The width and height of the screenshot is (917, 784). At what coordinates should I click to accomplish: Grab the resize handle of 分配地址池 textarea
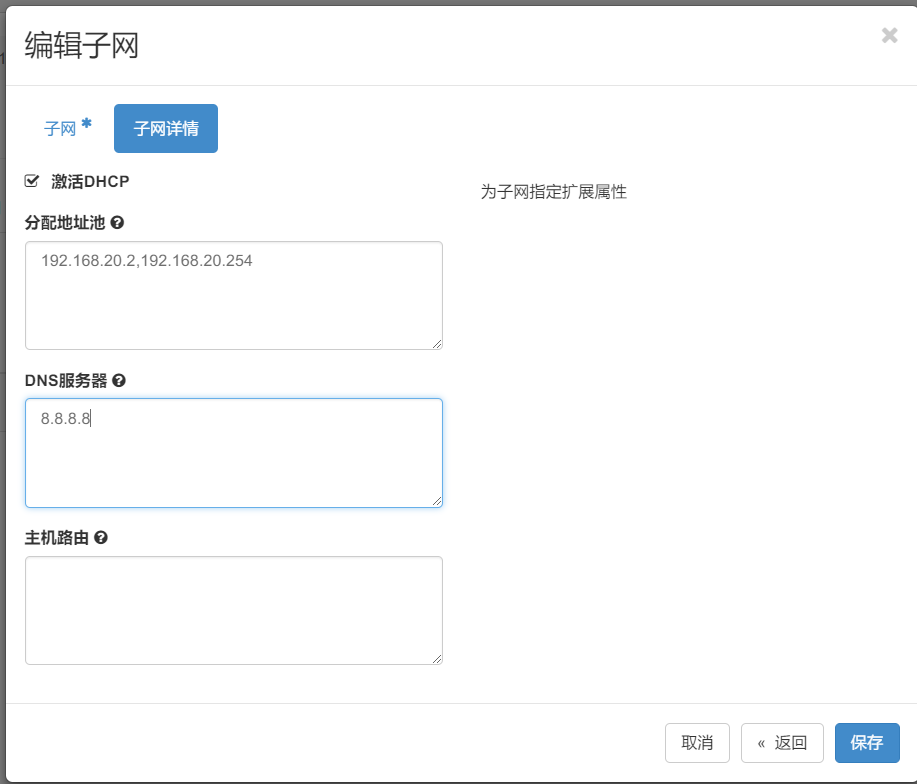tap(437, 344)
